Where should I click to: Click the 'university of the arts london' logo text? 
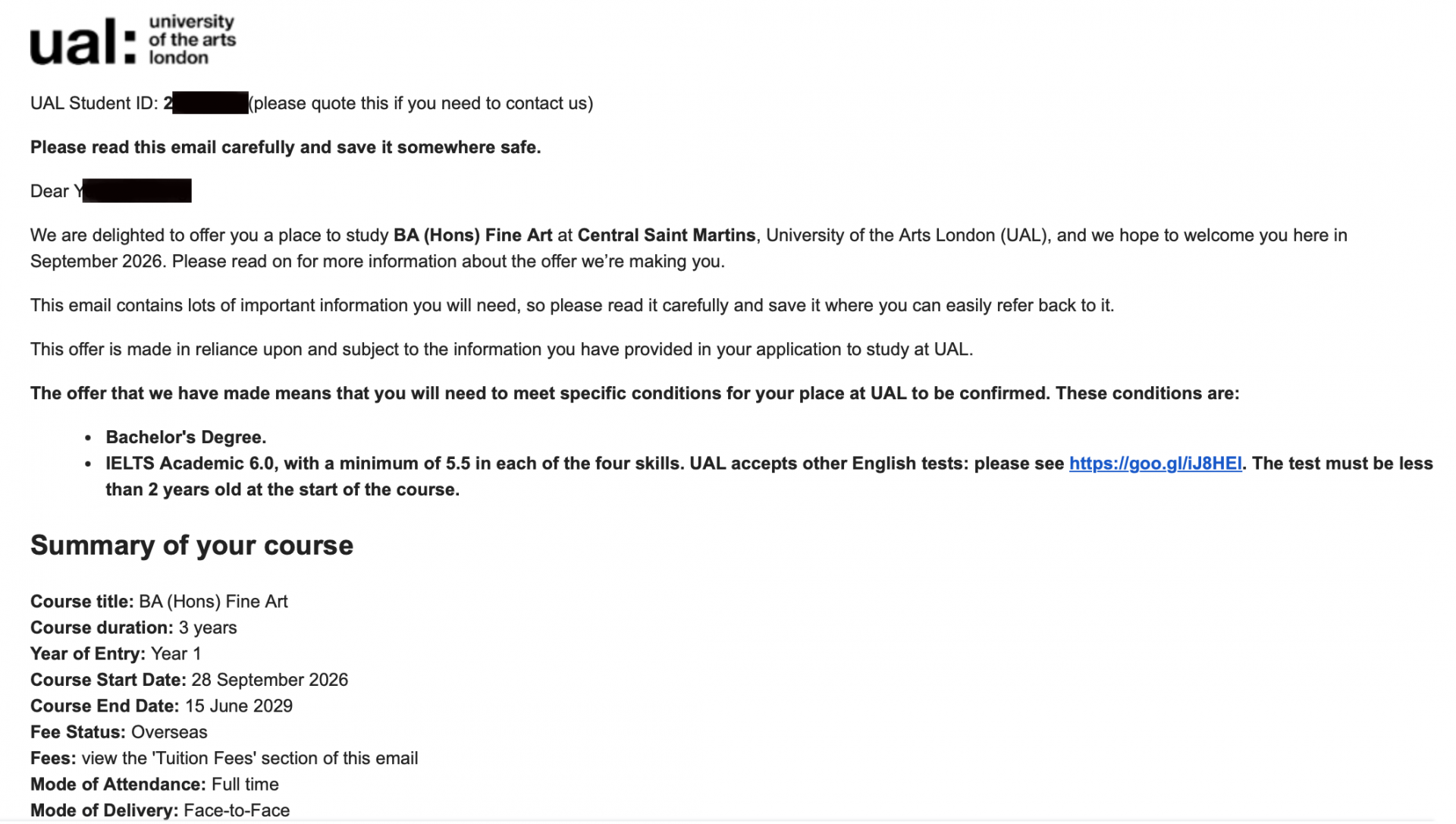(192, 39)
